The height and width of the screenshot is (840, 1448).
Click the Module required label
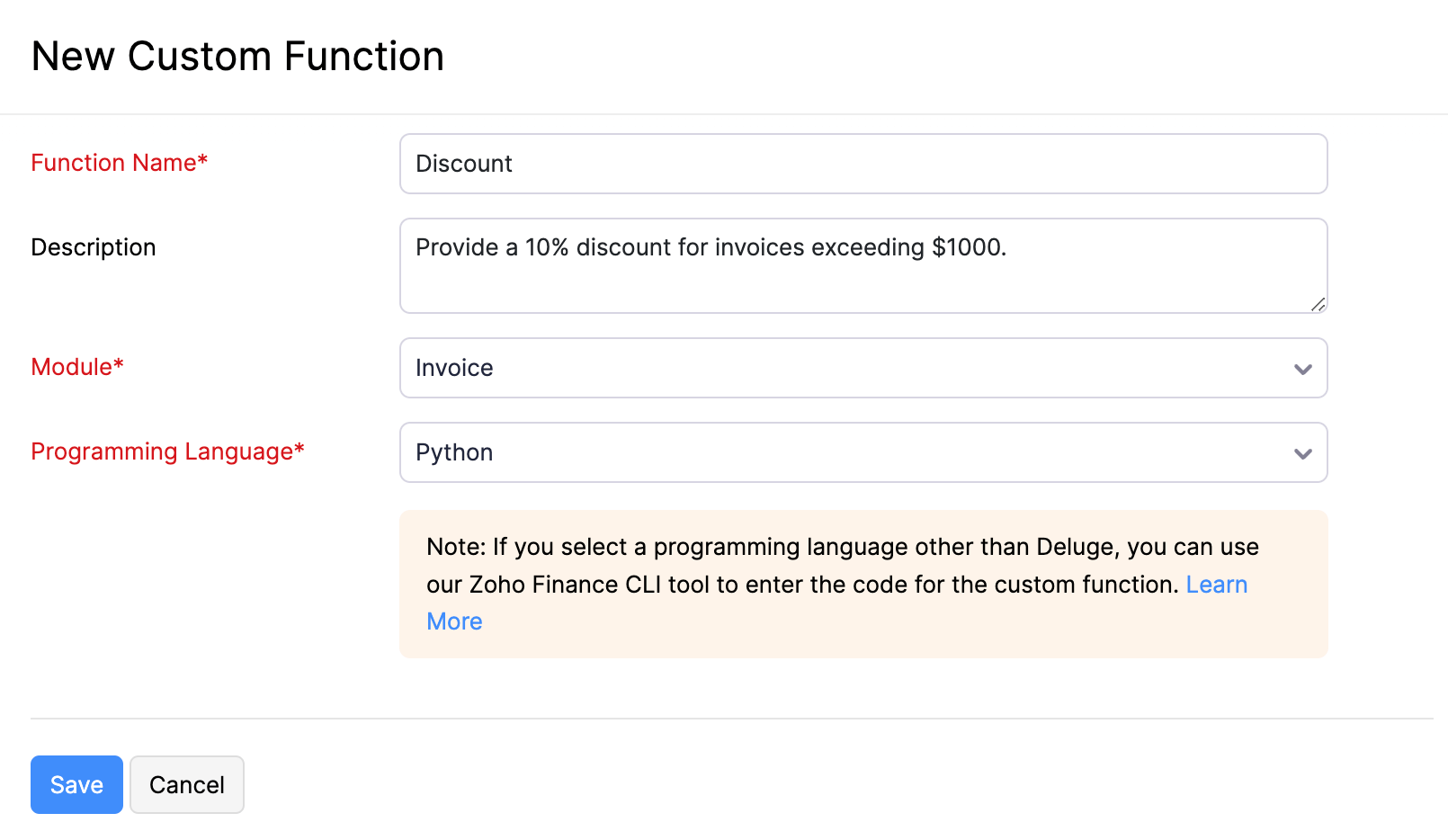[77, 367]
